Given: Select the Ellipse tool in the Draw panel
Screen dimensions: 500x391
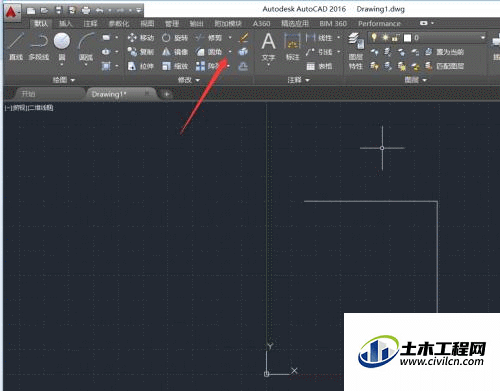Looking at the screenshot, I should [106, 52].
